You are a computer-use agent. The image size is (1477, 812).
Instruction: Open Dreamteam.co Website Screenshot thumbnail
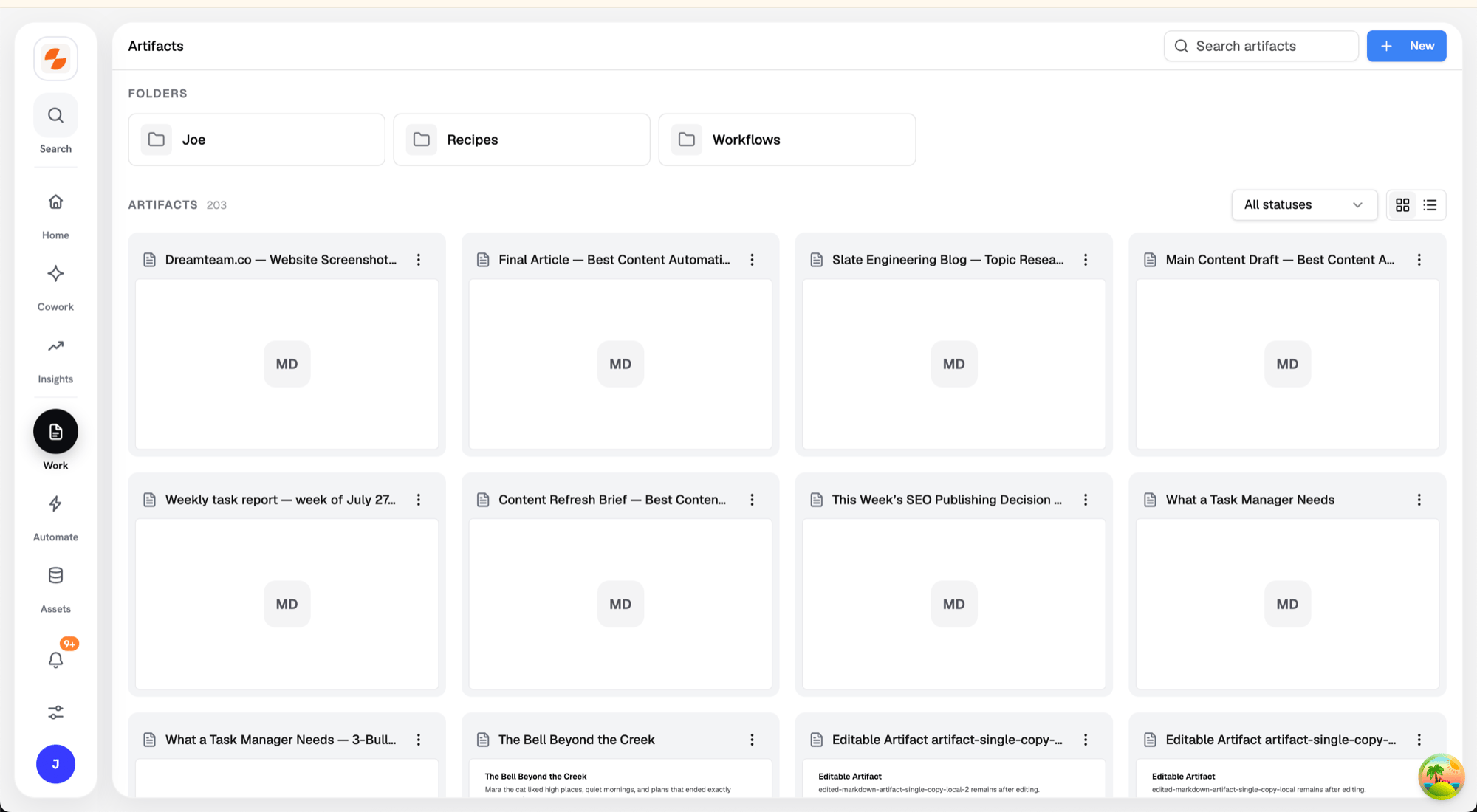[287, 364]
